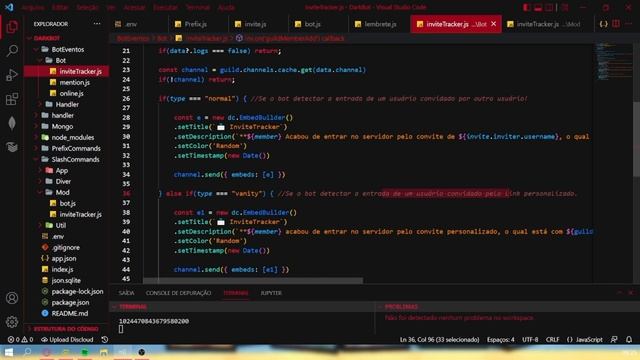Collapse the BotEventos folder

[x=67, y=49]
